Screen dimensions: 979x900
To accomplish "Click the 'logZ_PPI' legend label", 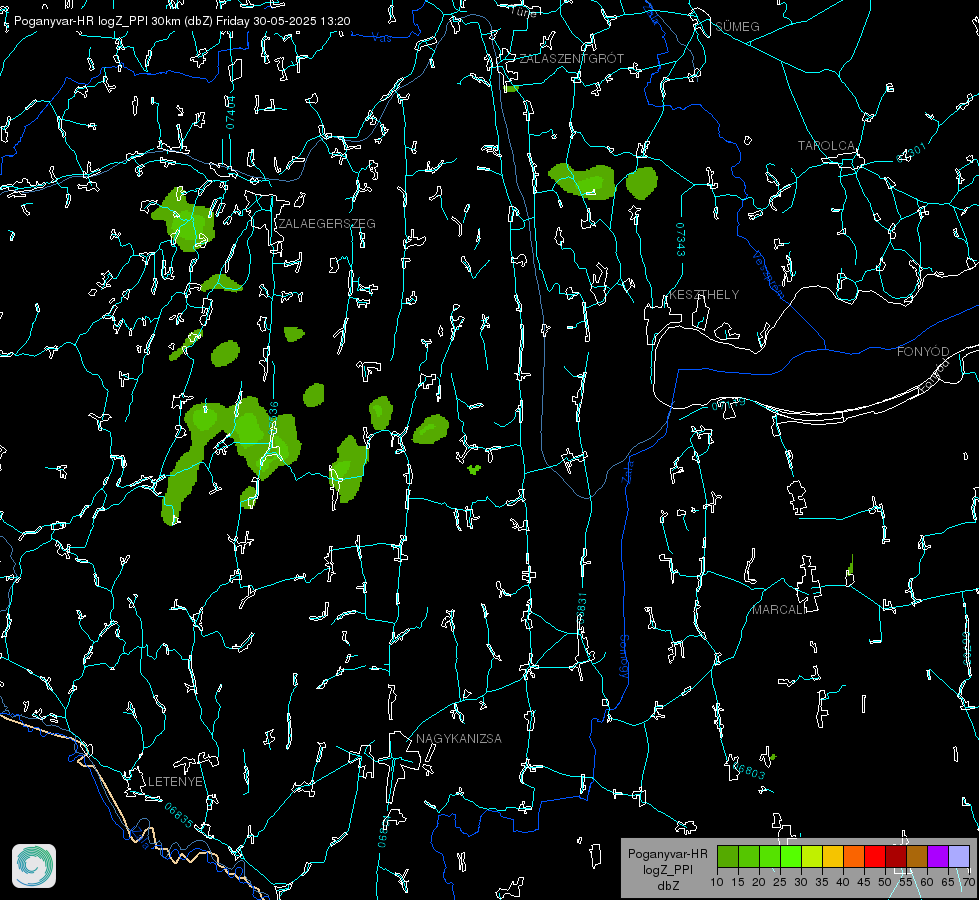I will click(x=667, y=869).
